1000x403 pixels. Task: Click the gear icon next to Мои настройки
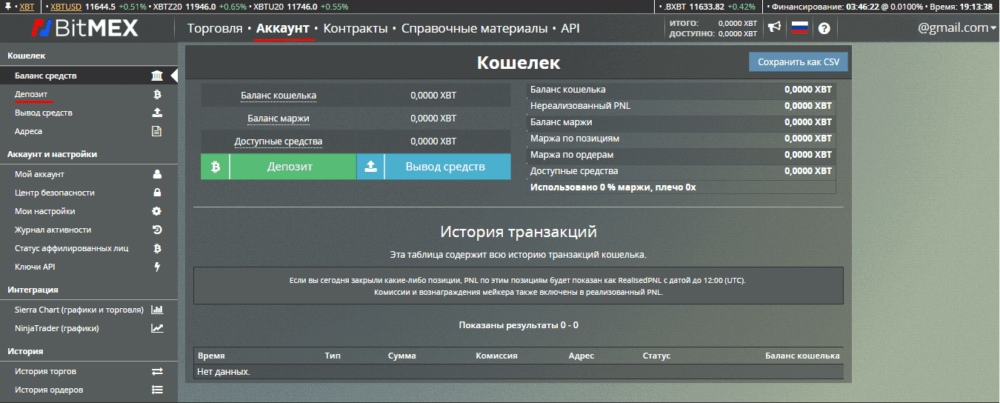click(156, 211)
